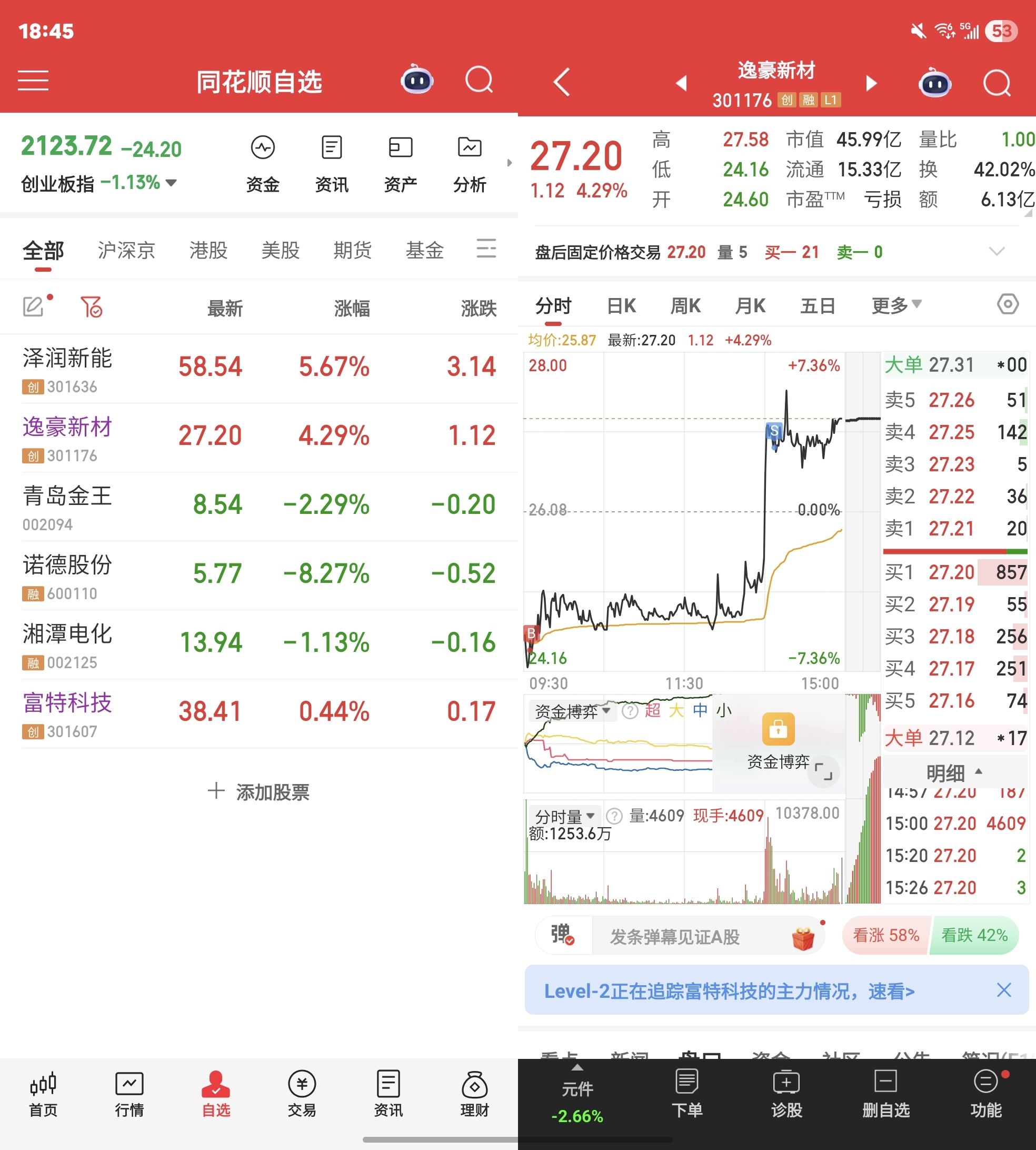Toggle the 大 large order line
The image size is (1036, 1150).
(676, 710)
